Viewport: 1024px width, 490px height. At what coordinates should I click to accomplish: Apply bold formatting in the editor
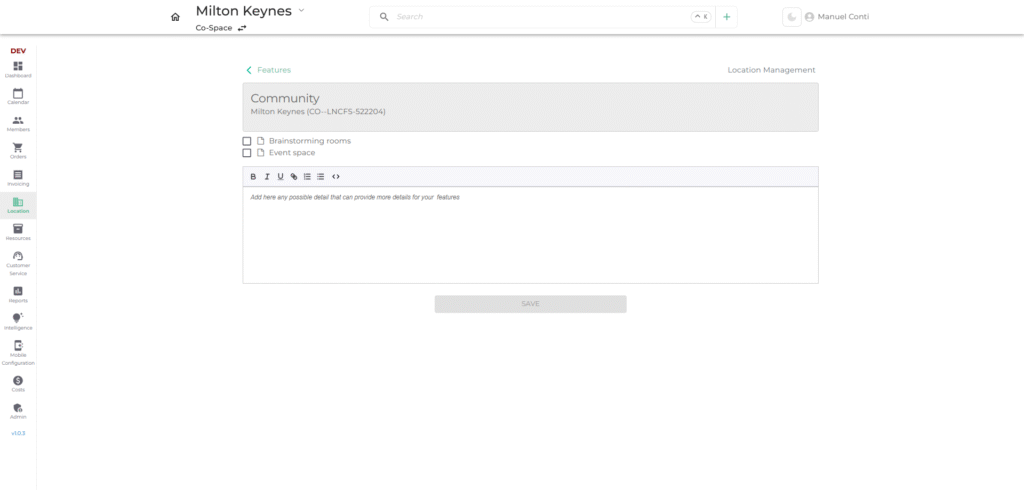[x=253, y=177]
